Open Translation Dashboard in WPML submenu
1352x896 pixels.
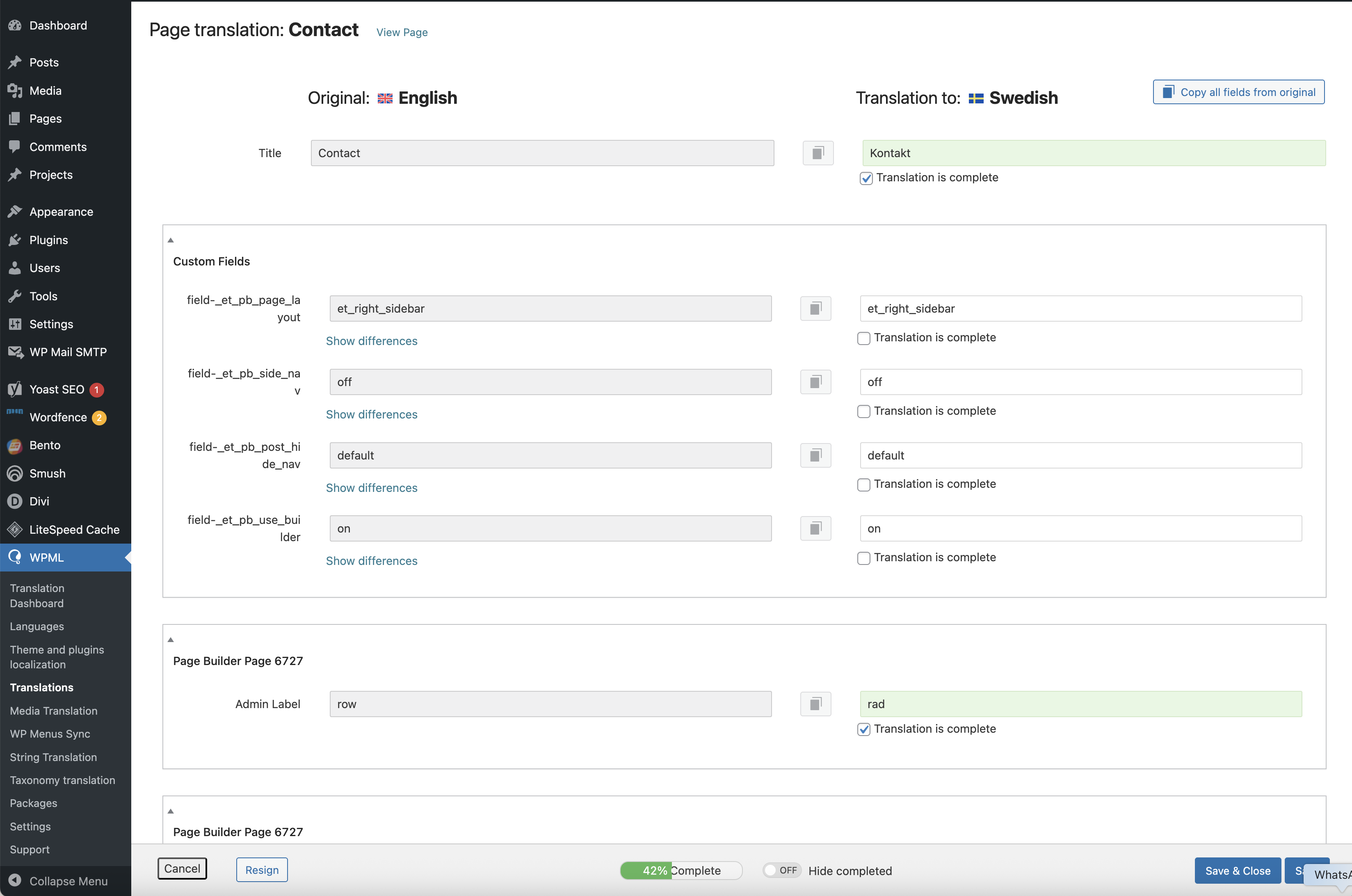(37, 595)
